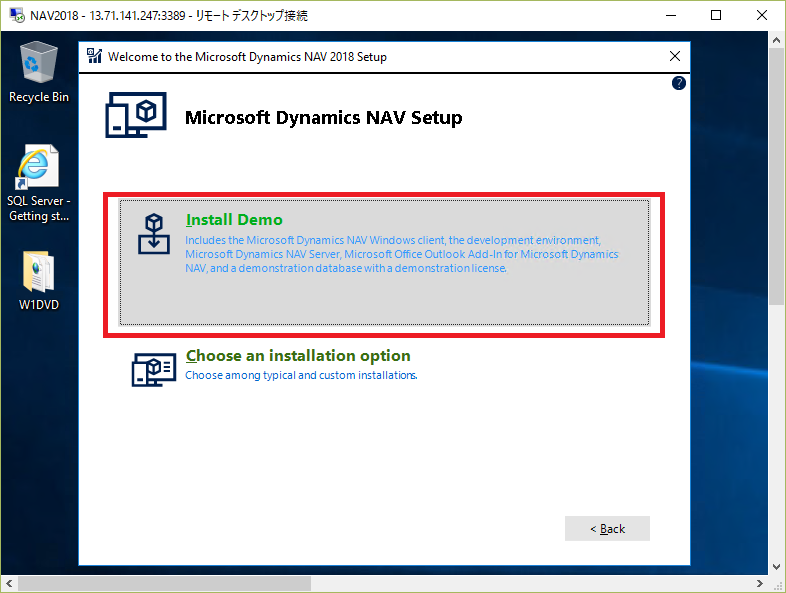Click the Back button
This screenshot has height=593, width=786.
[x=607, y=528]
